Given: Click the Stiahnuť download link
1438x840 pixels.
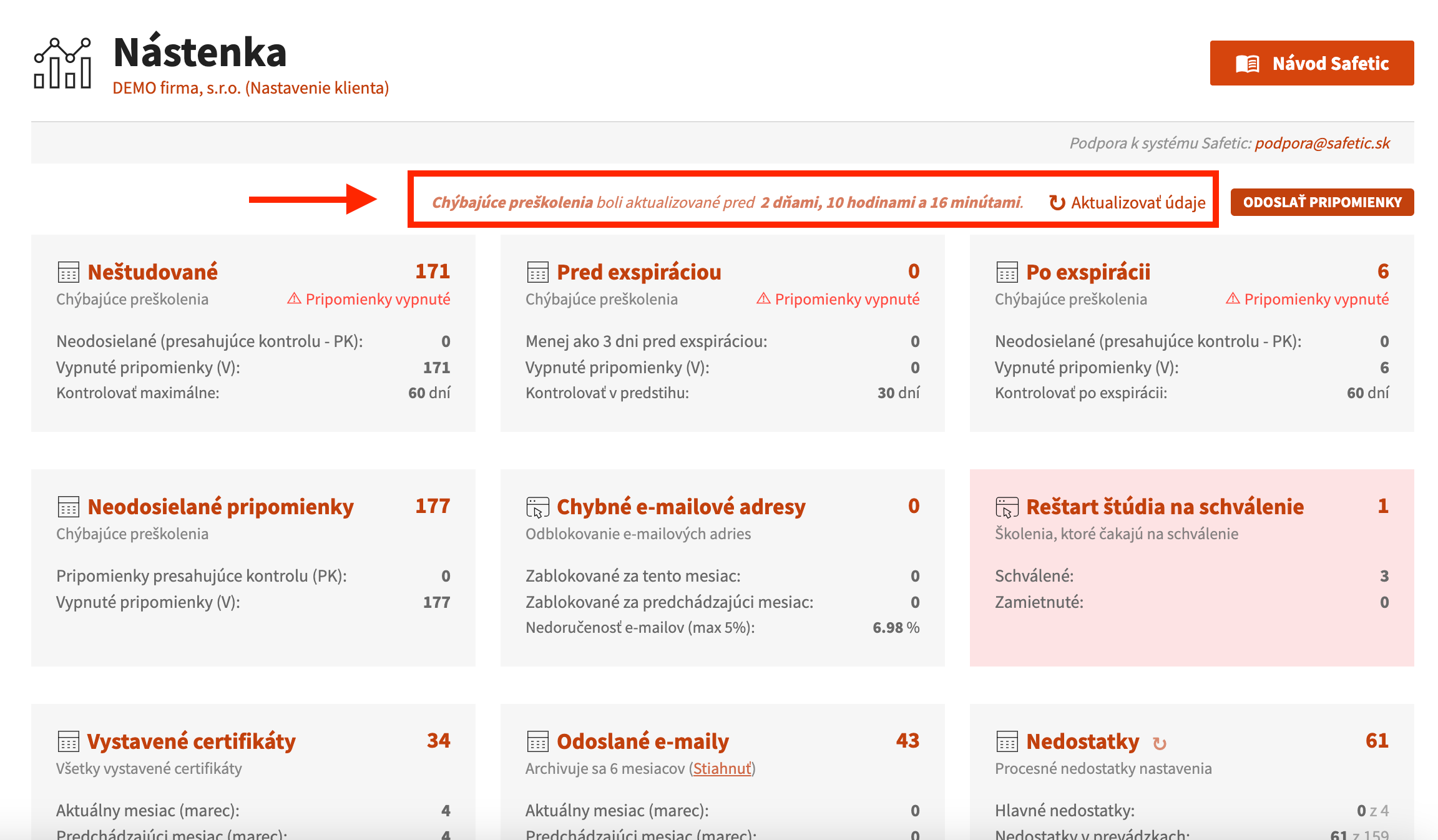Looking at the screenshot, I should coord(722,768).
